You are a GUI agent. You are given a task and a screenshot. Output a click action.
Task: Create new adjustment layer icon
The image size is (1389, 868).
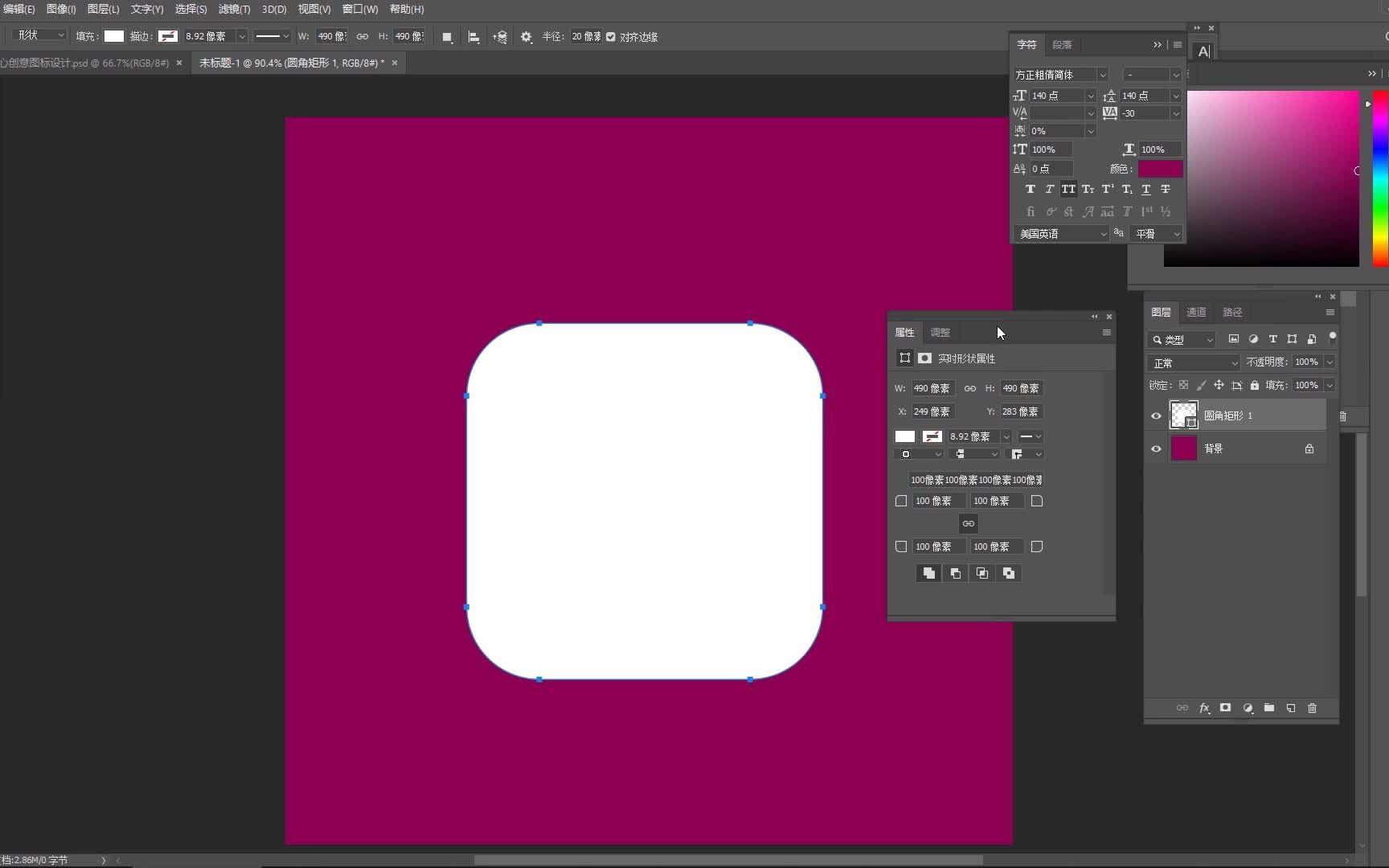[x=1248, y=708]
